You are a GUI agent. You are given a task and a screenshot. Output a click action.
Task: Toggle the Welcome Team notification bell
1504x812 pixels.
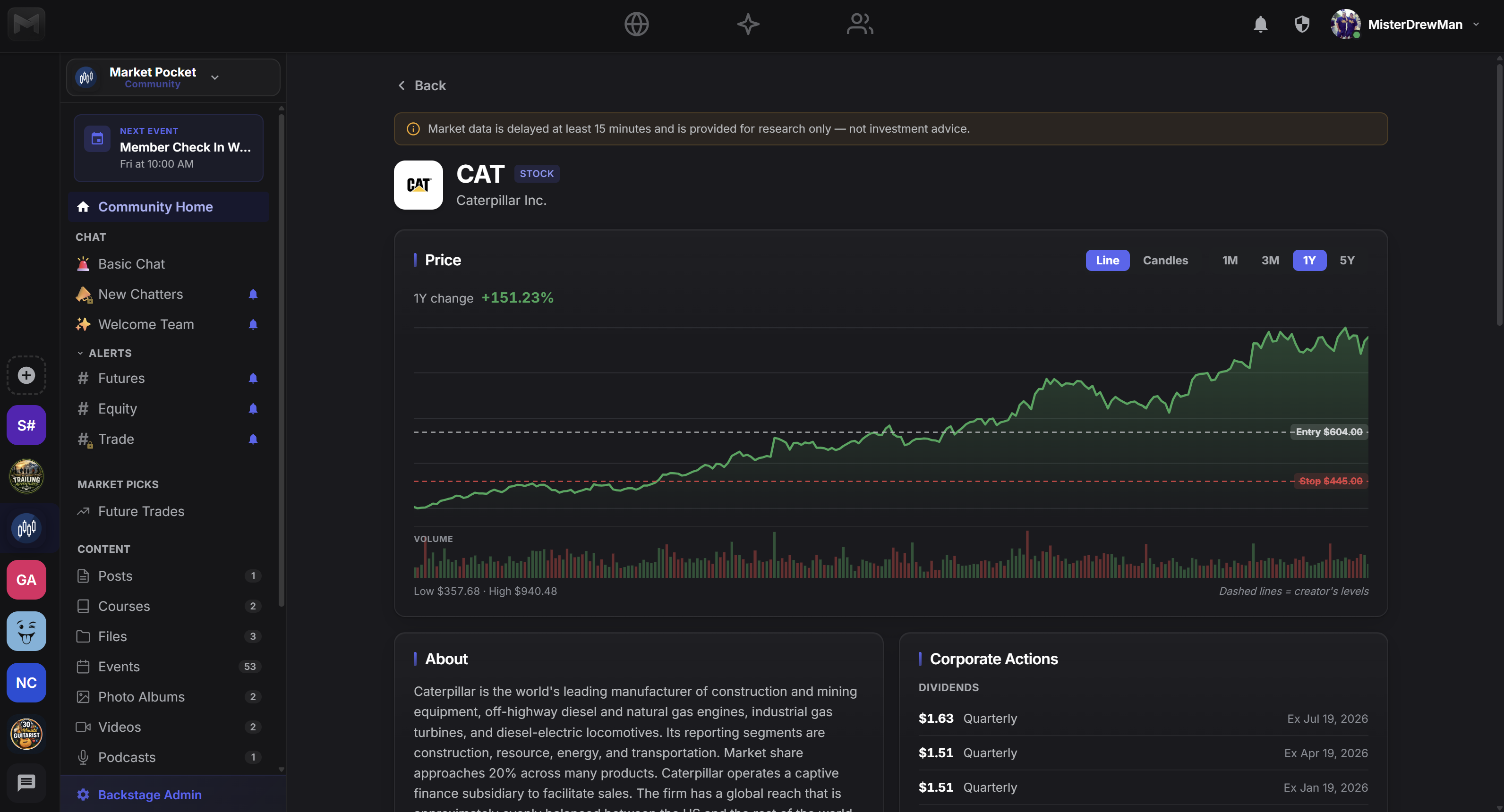pos(253,324)
